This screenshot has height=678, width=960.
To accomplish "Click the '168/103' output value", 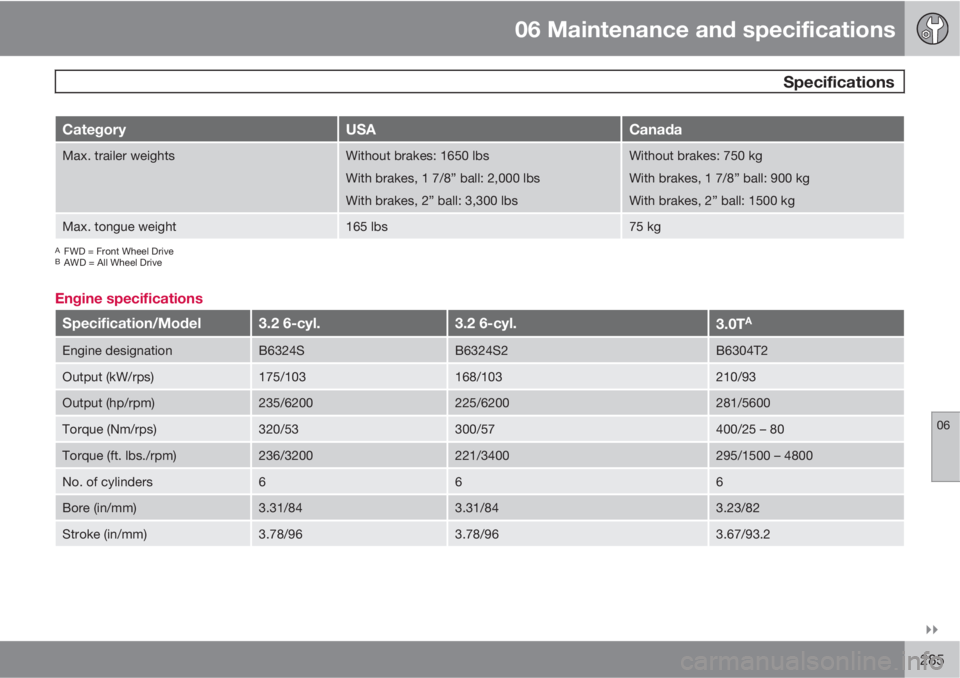I will click(x=478, y=377).
